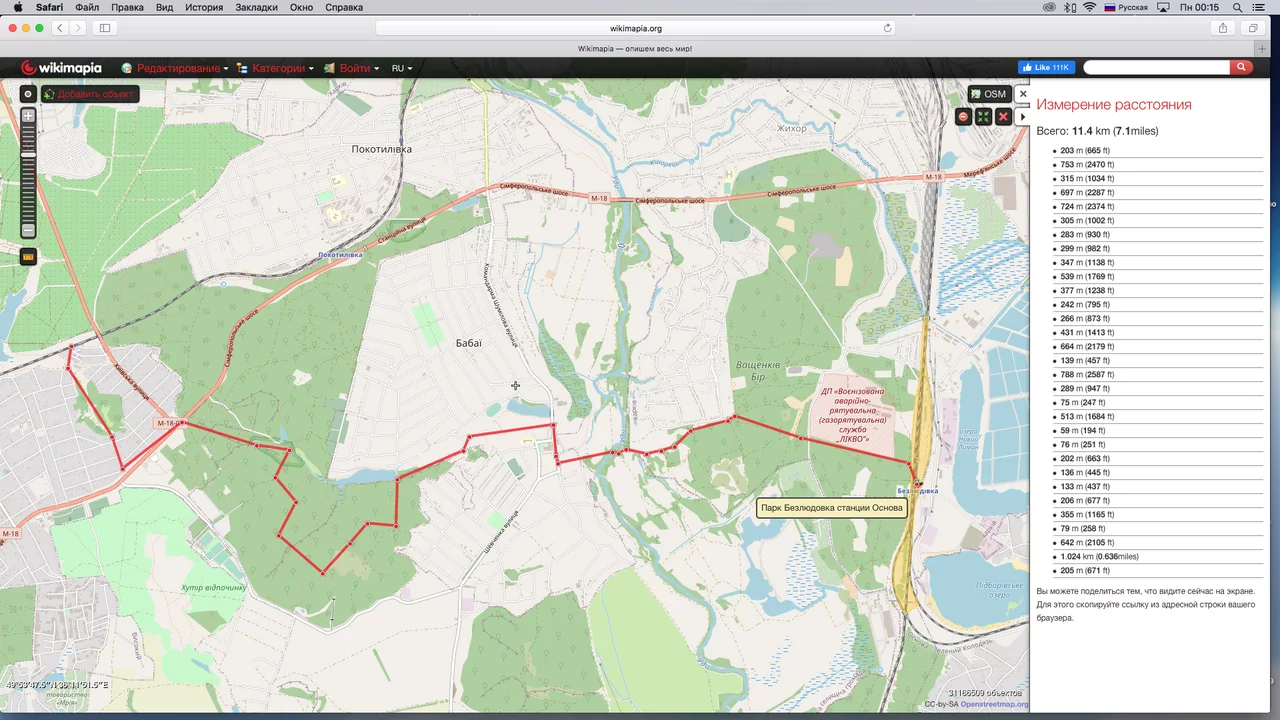Click the map locate target icon

[x=28, y=94]
